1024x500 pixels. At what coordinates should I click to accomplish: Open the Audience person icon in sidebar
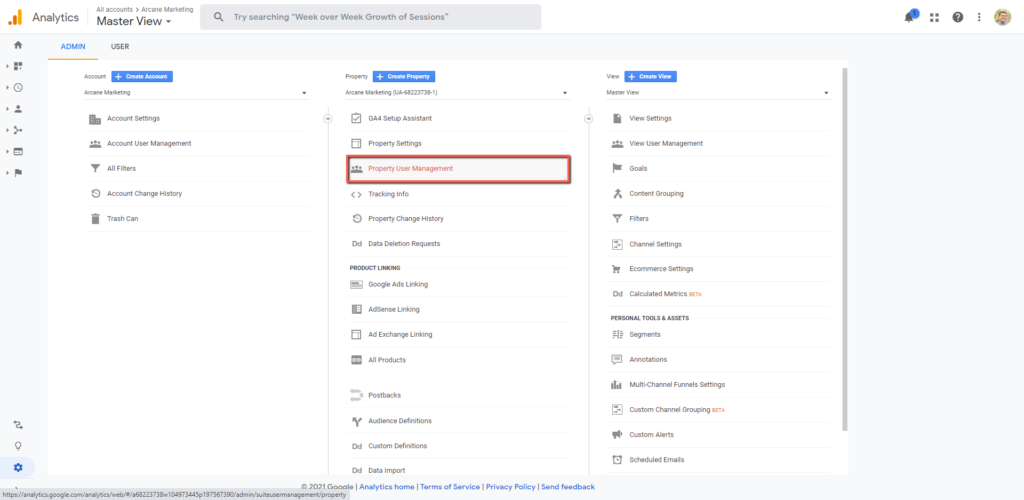pyautogui.click(x=18, y=109)
